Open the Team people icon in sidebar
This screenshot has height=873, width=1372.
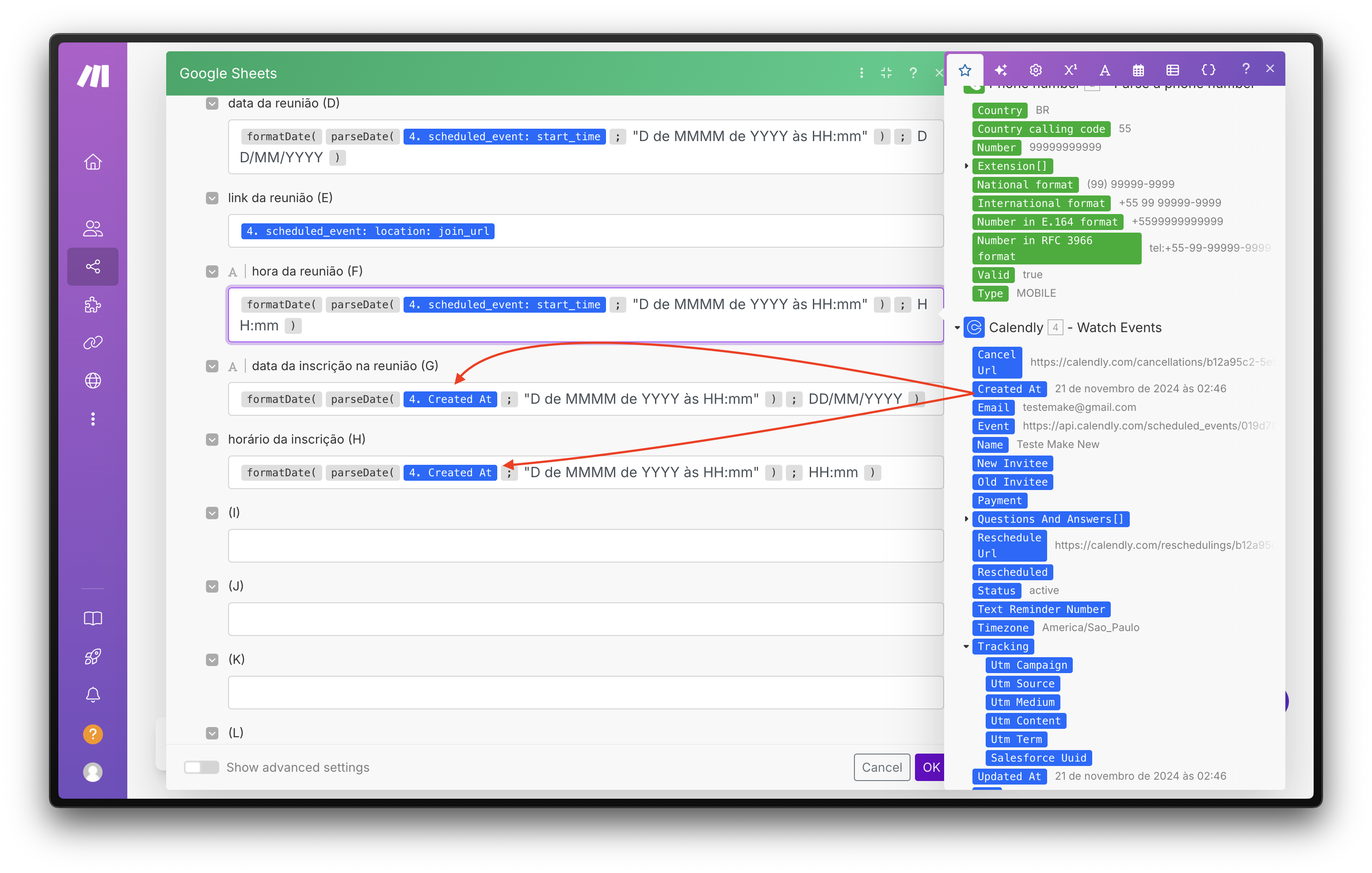(93, 229)
